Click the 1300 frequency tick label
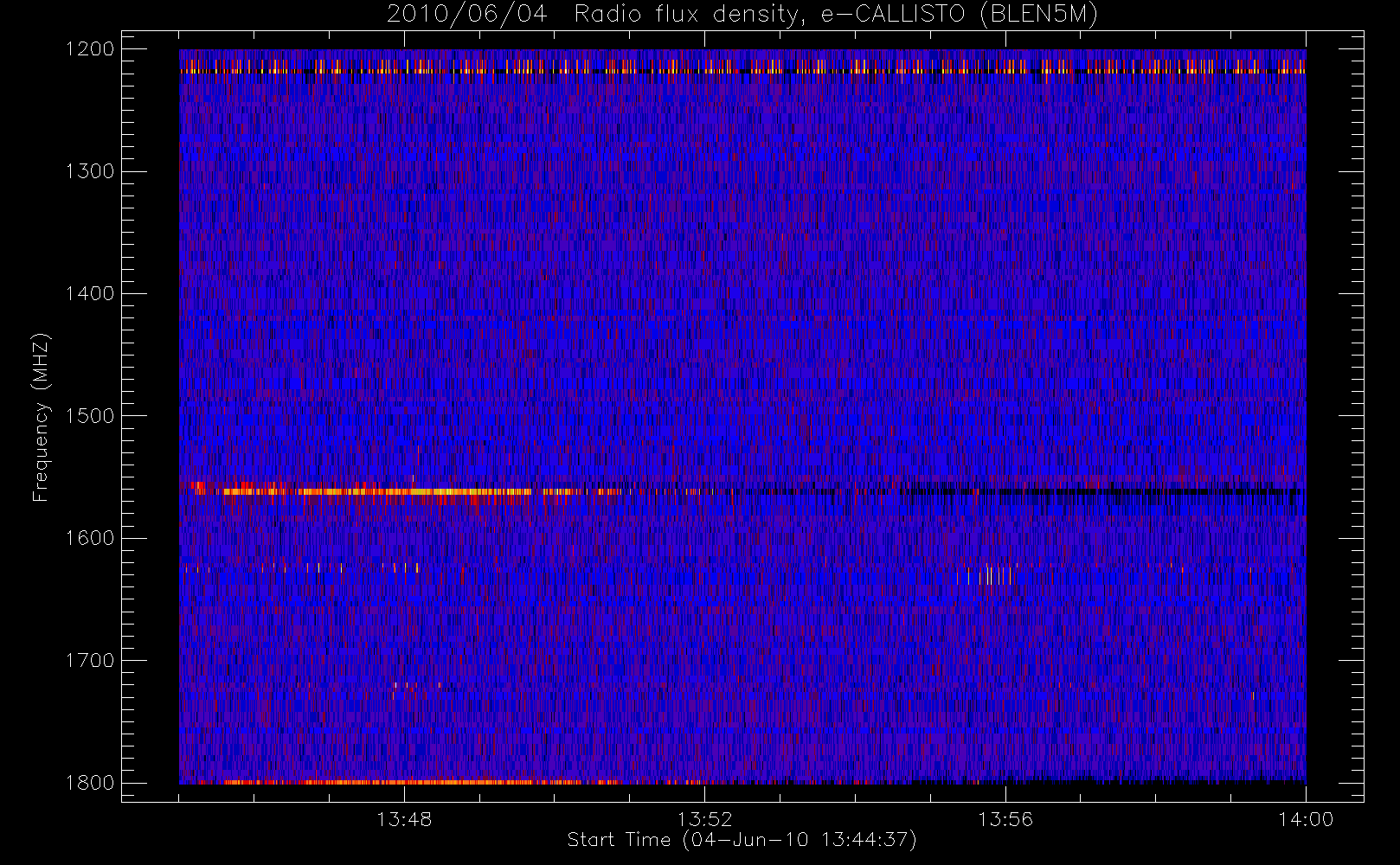The width and height of the screenshot is (1400, 865). (x=90, y=171)
